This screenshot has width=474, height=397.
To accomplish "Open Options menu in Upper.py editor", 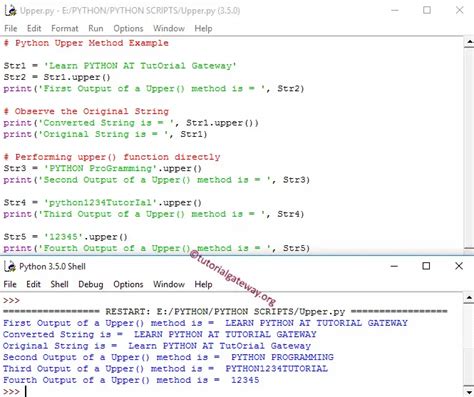I will coord(128,29).
